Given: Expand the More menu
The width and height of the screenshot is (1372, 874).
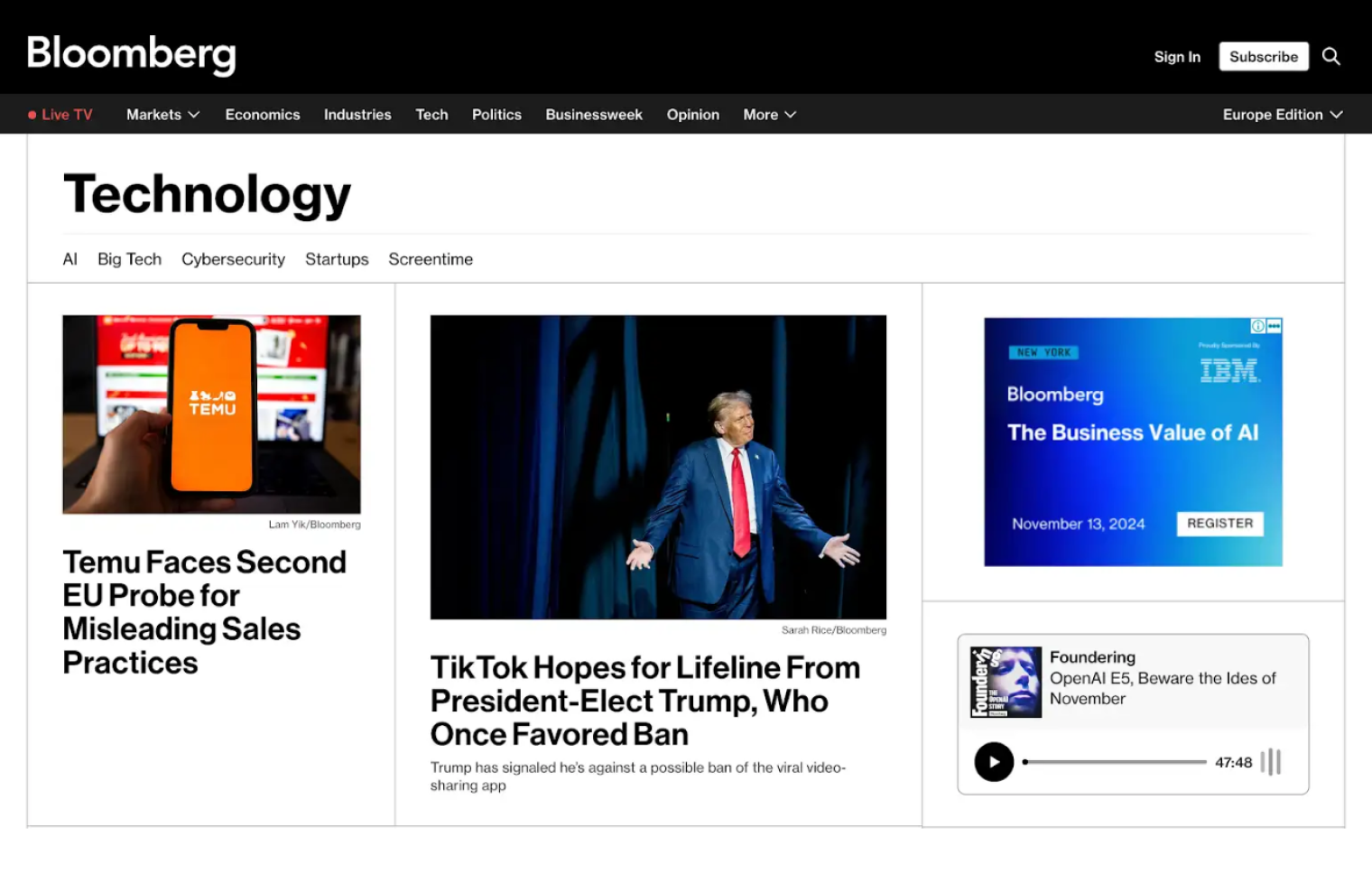Looking at the screenshot, I should [x=769, y=115].
